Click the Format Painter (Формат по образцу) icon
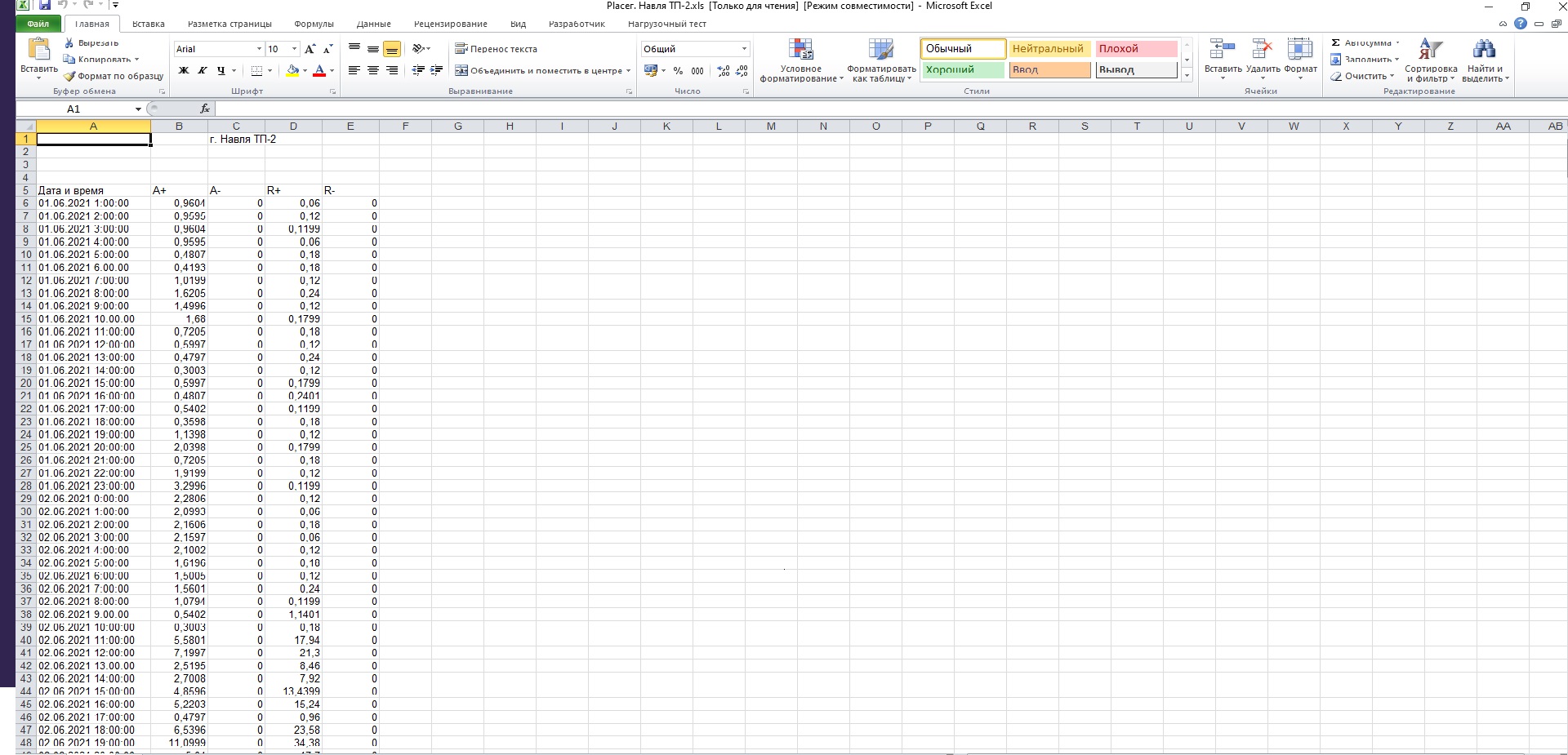 (x=70, y=77)
